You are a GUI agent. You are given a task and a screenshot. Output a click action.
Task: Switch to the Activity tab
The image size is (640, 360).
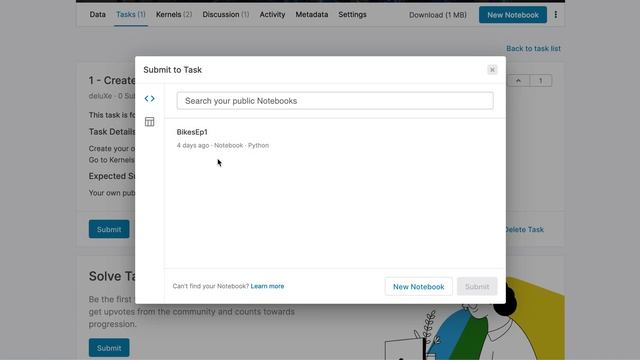click(x=272, y=14)
